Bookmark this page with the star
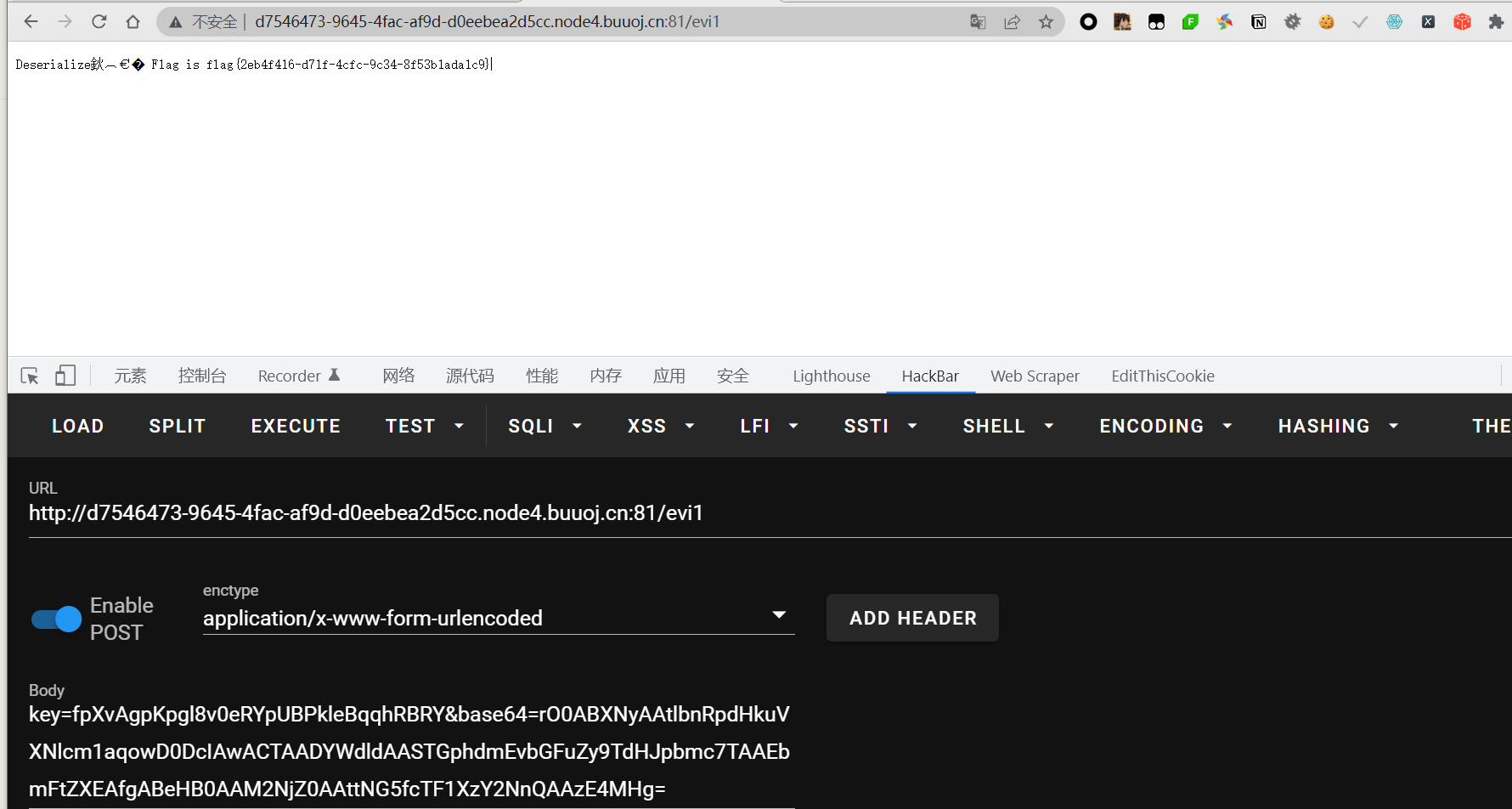Viewport: 1512px width, 809px height. point(1046,22)
